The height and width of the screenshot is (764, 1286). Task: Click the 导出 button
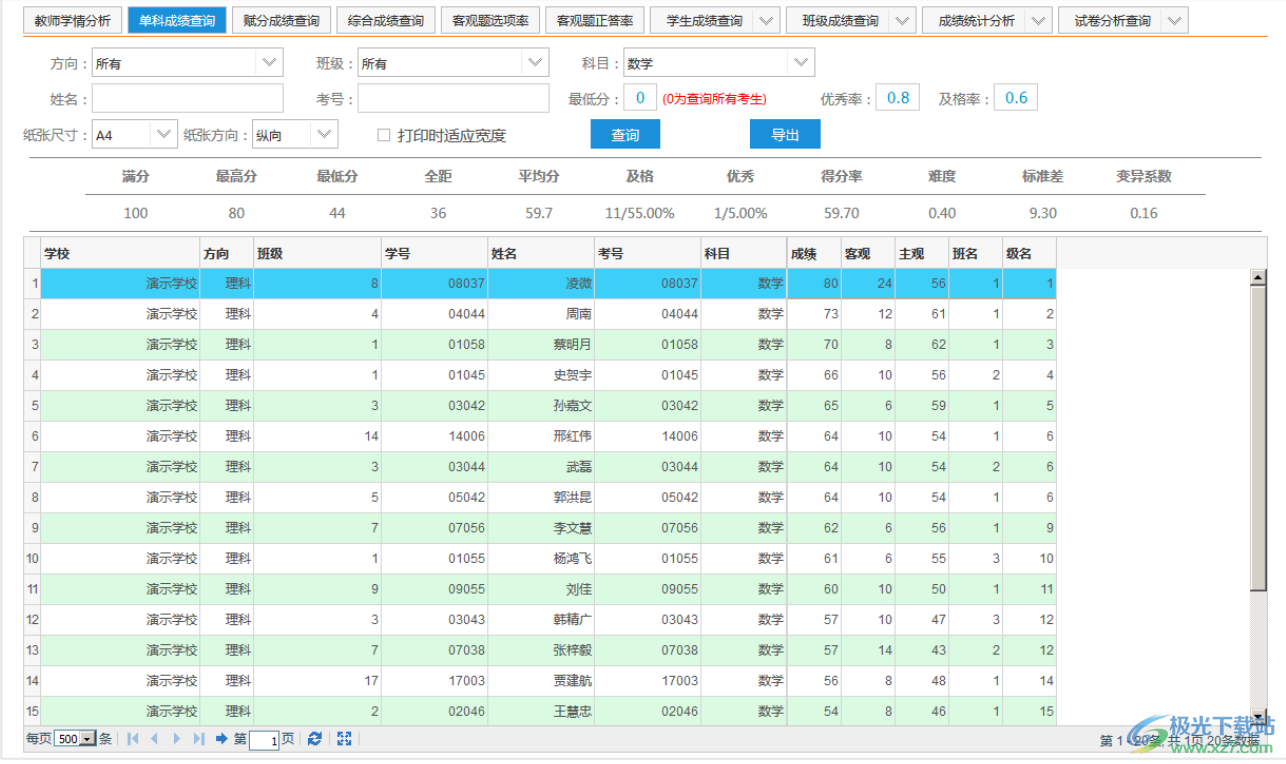point(785,135)
